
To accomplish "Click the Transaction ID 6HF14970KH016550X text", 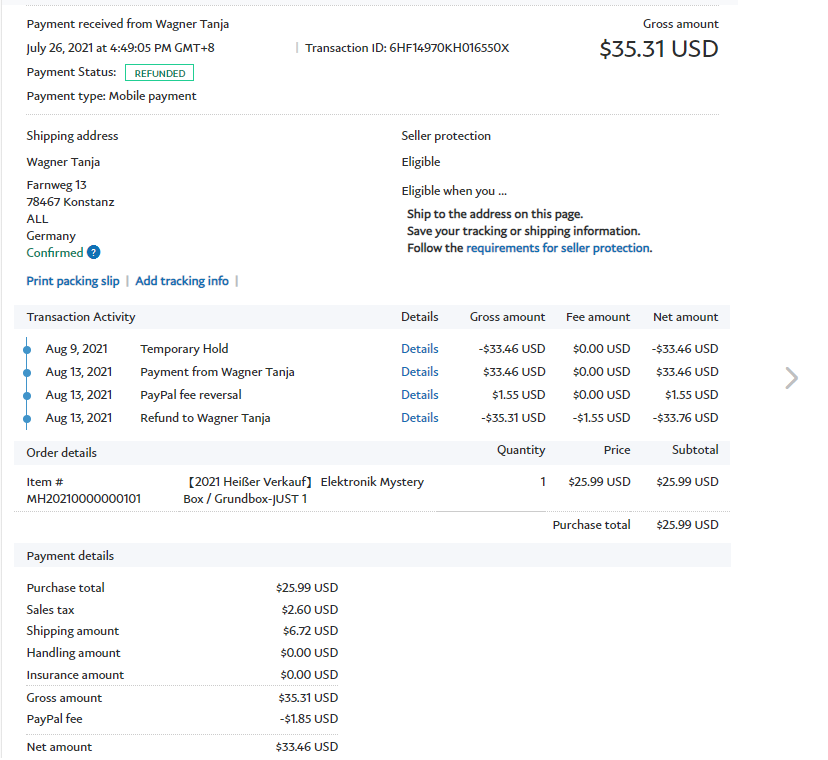I will click(407, 48).
